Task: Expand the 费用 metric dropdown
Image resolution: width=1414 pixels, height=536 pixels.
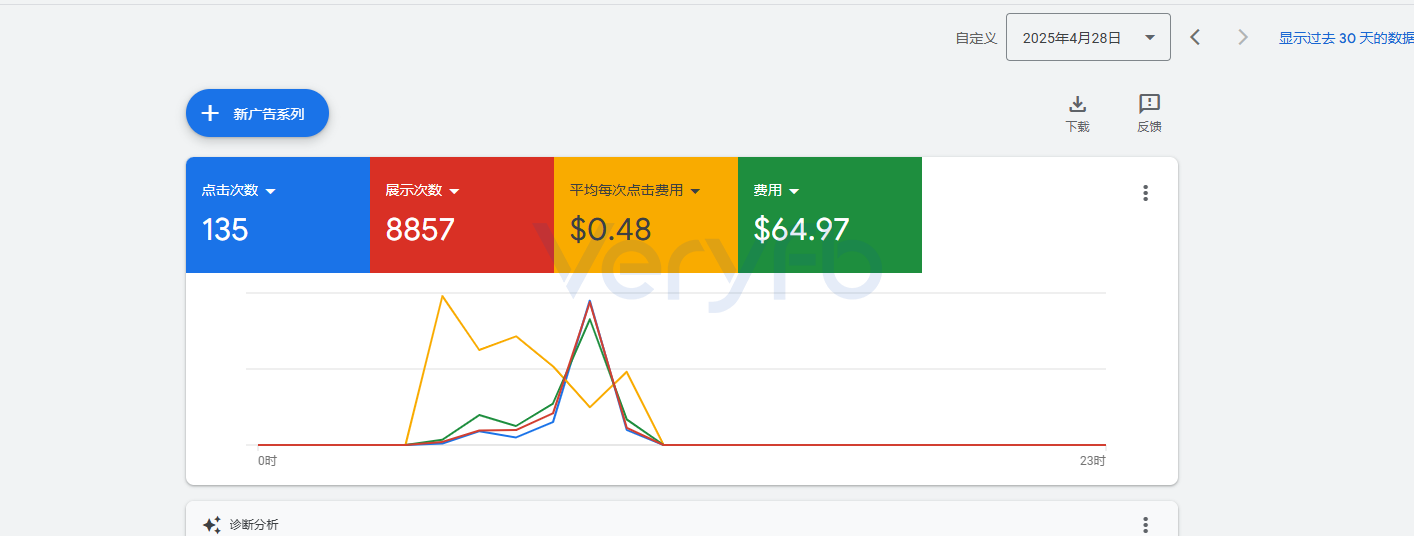Action: pos(794,191)
